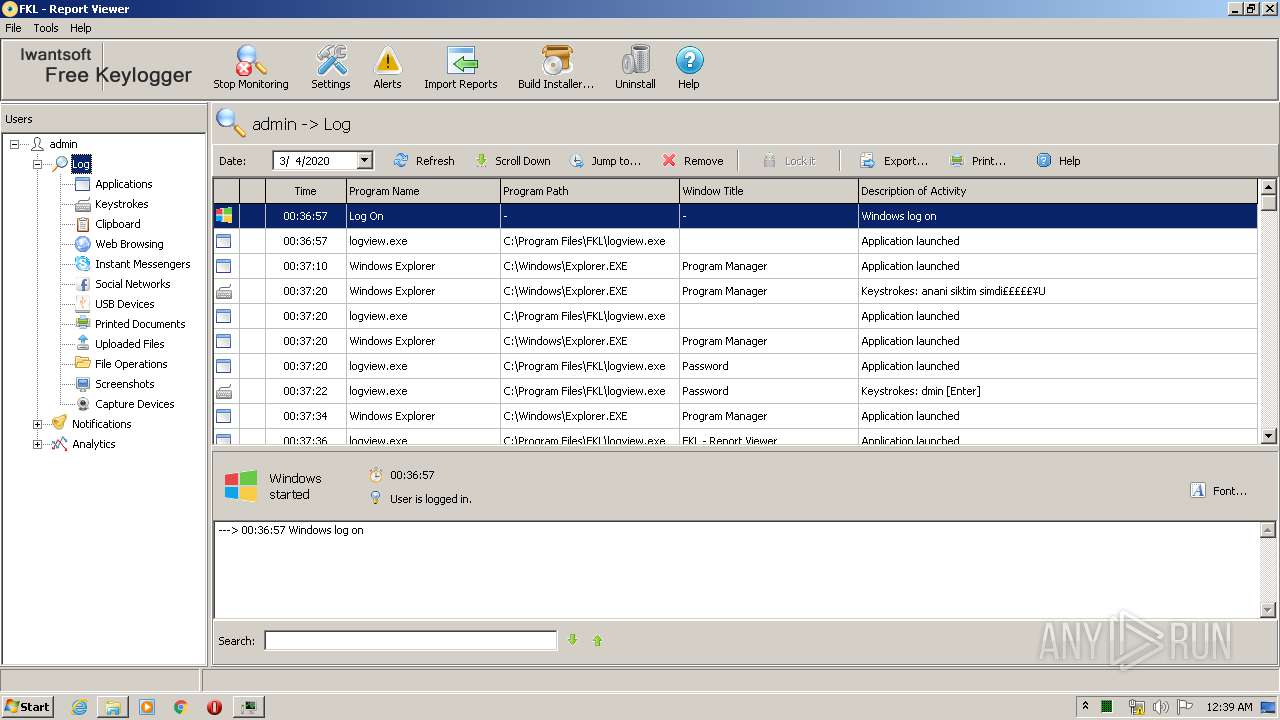Click the Stop Monitoring toolbar icon
Image resolution: width=1280 pixels, height=720 pixels.
251,67
